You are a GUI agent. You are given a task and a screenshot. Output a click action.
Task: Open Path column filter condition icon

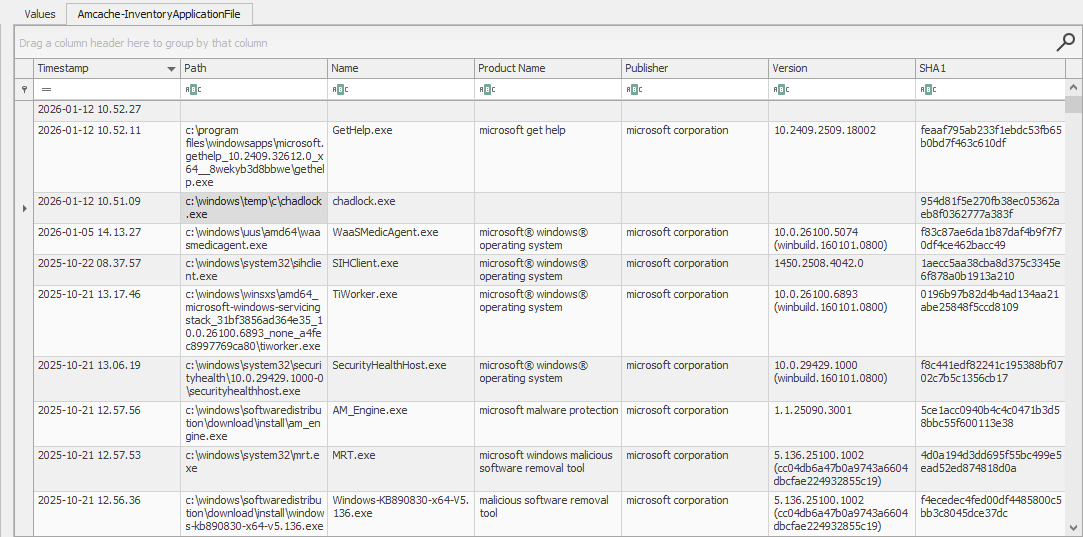(x=191, y=89)
